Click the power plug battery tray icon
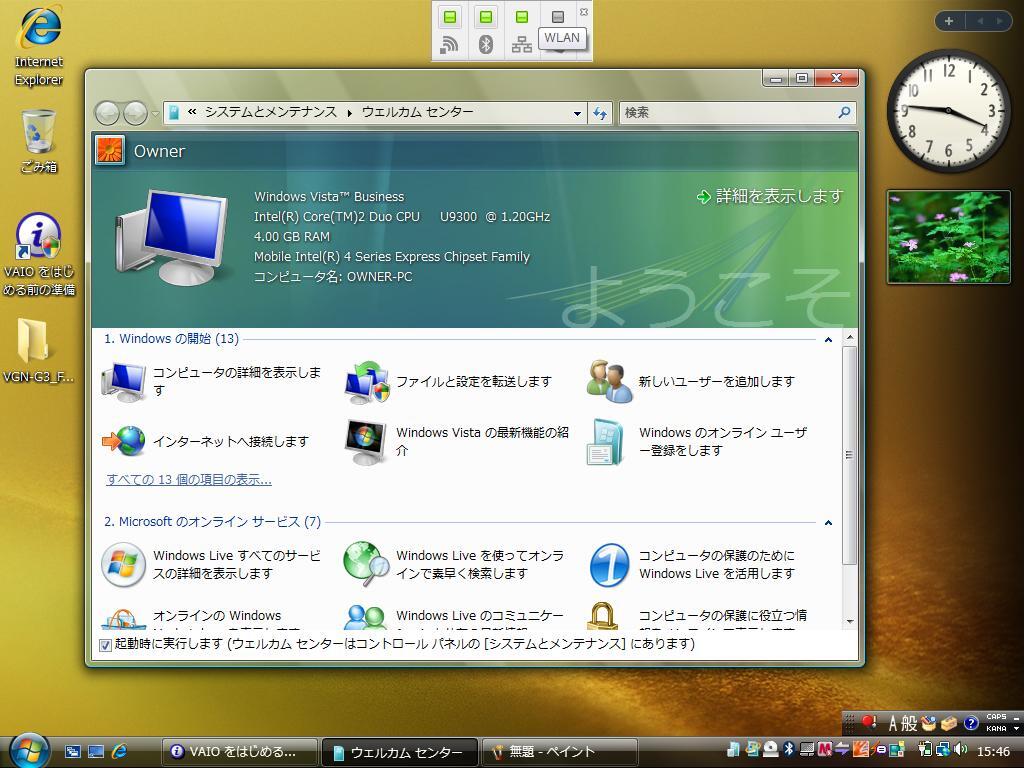The image size is (1024, 768). [x=925, y=750]
